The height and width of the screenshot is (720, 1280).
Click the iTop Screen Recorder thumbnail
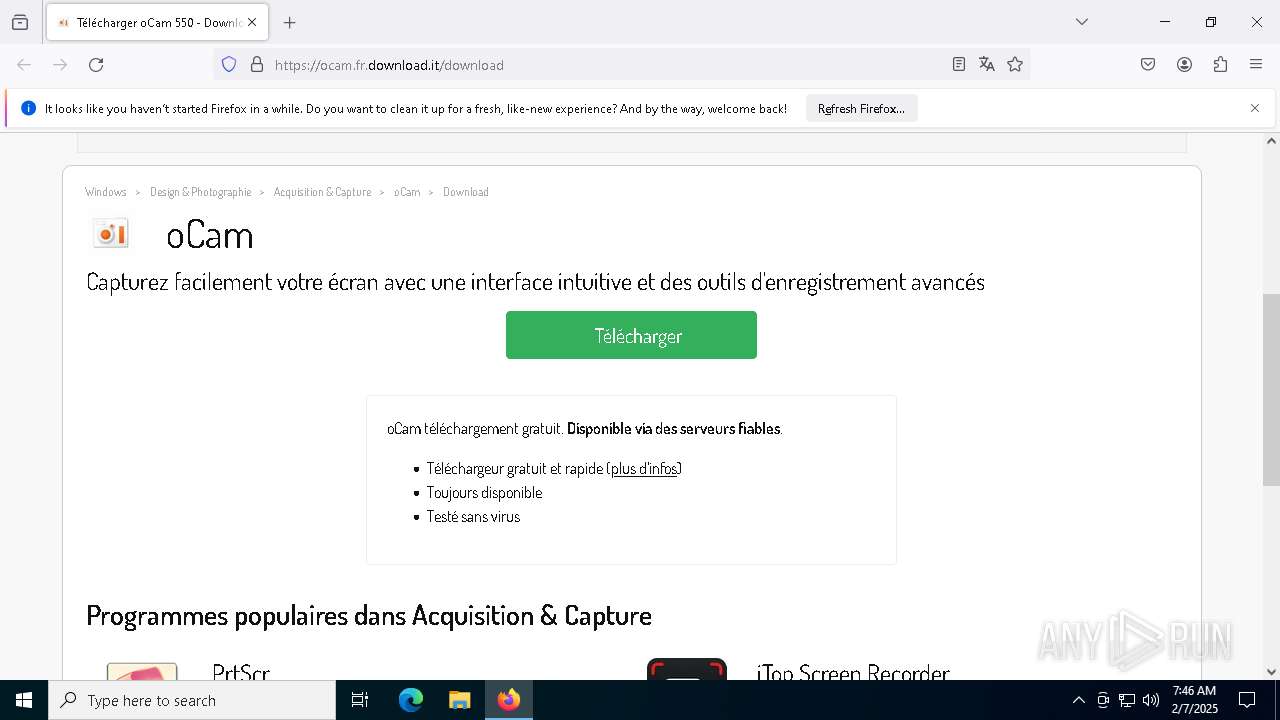click(687, 670)
